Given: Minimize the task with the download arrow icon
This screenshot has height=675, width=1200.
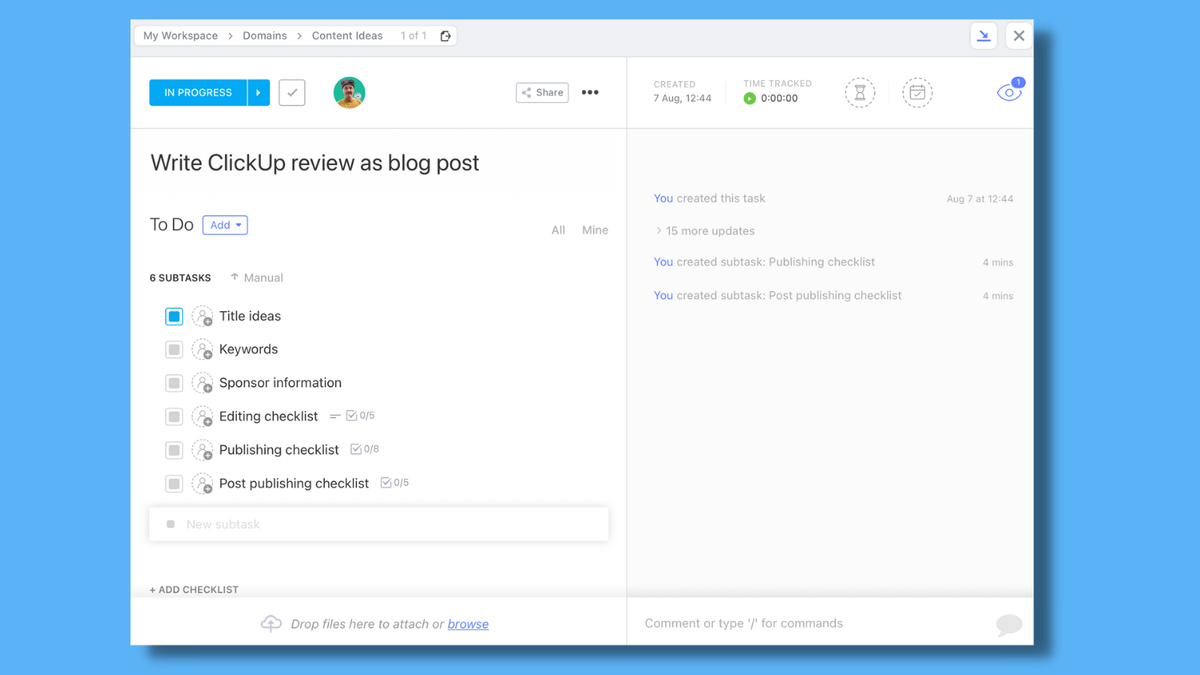Looking at the screenshot, I should 984,36.
